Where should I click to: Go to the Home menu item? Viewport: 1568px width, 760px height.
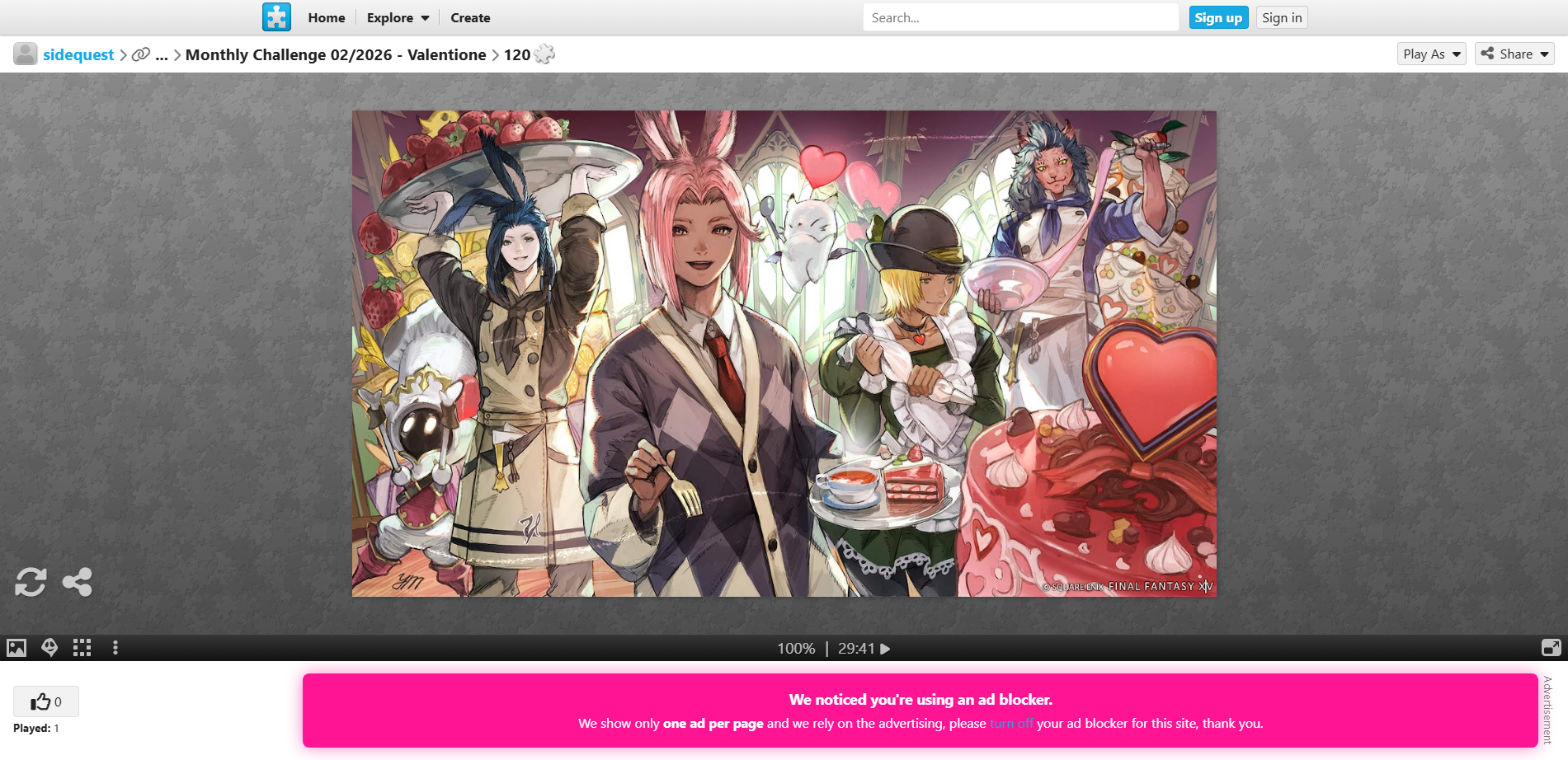tap(326, 17)
